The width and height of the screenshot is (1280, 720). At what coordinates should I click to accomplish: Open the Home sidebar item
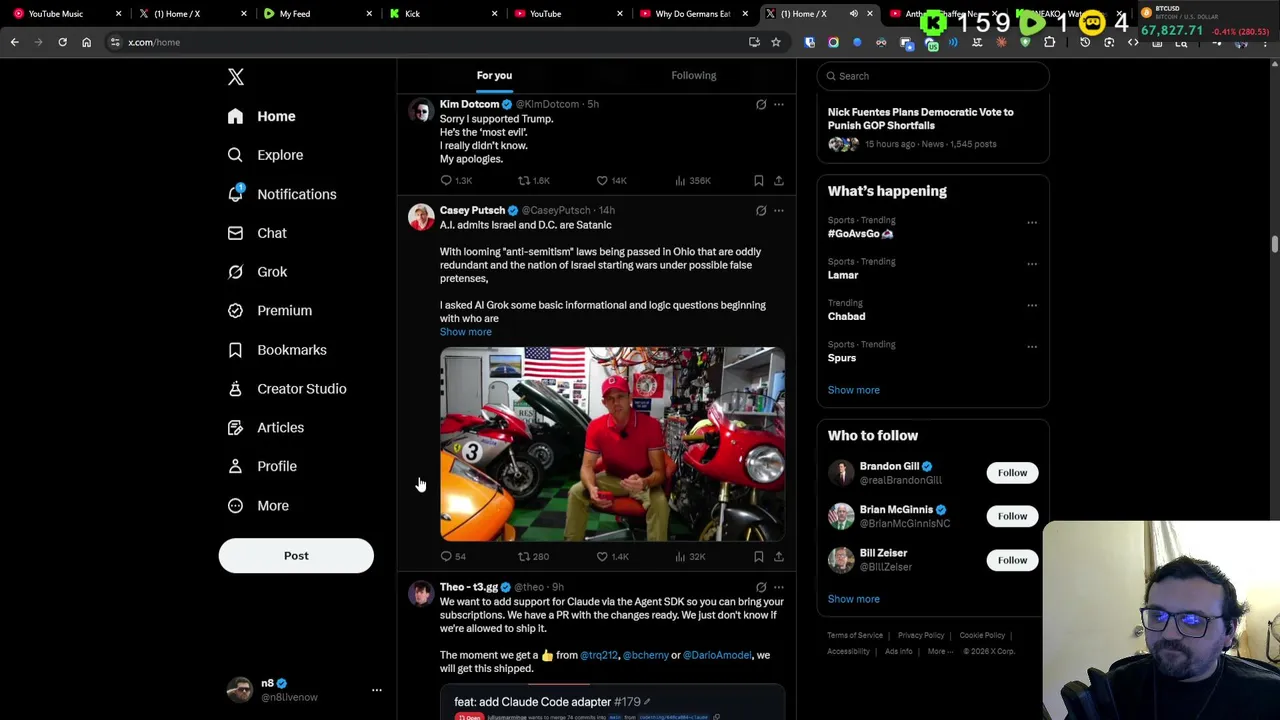pyautogui.click(x=262, y=116)
